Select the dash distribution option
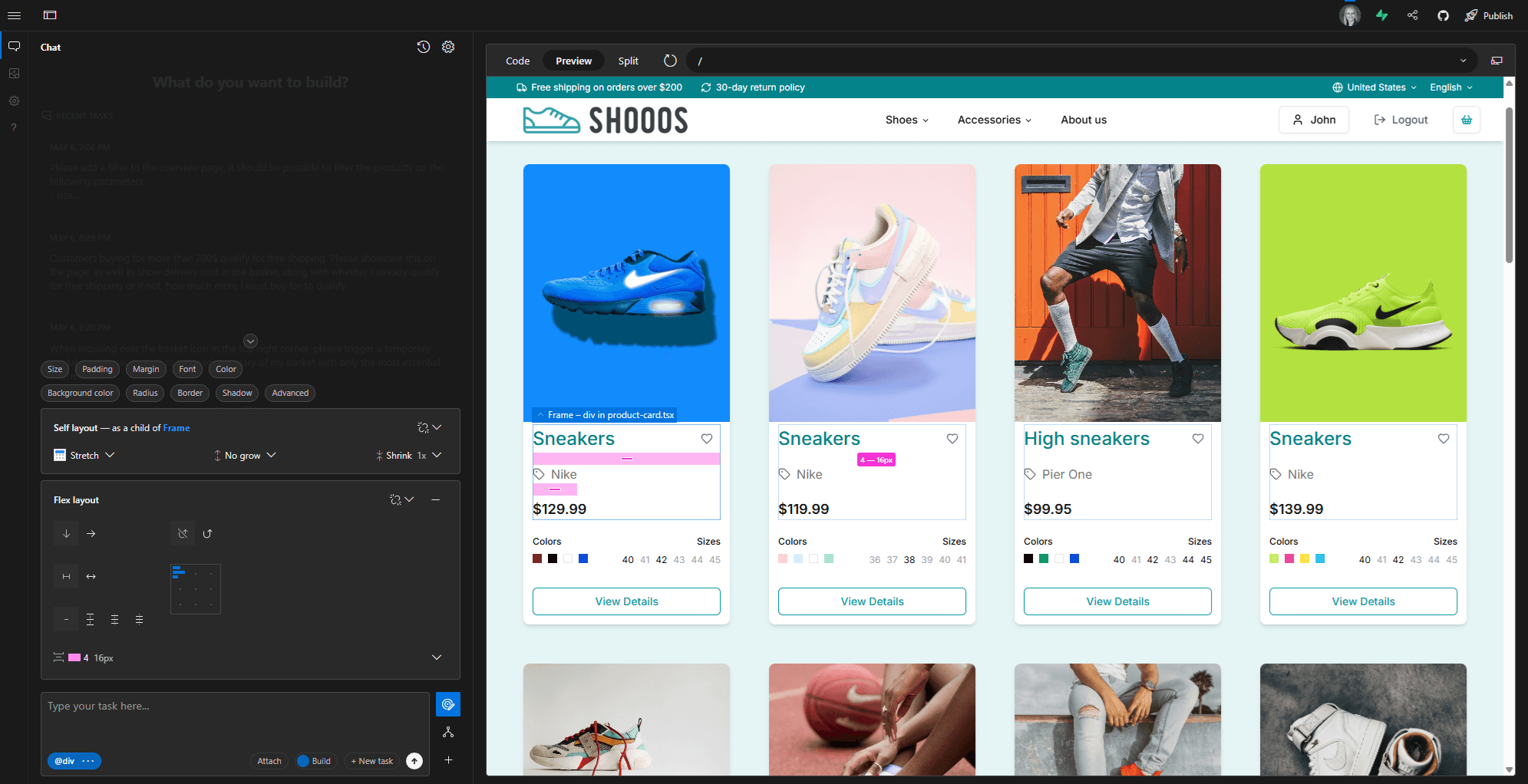Viewport: 1528px width, 784px height. point(67,619)
